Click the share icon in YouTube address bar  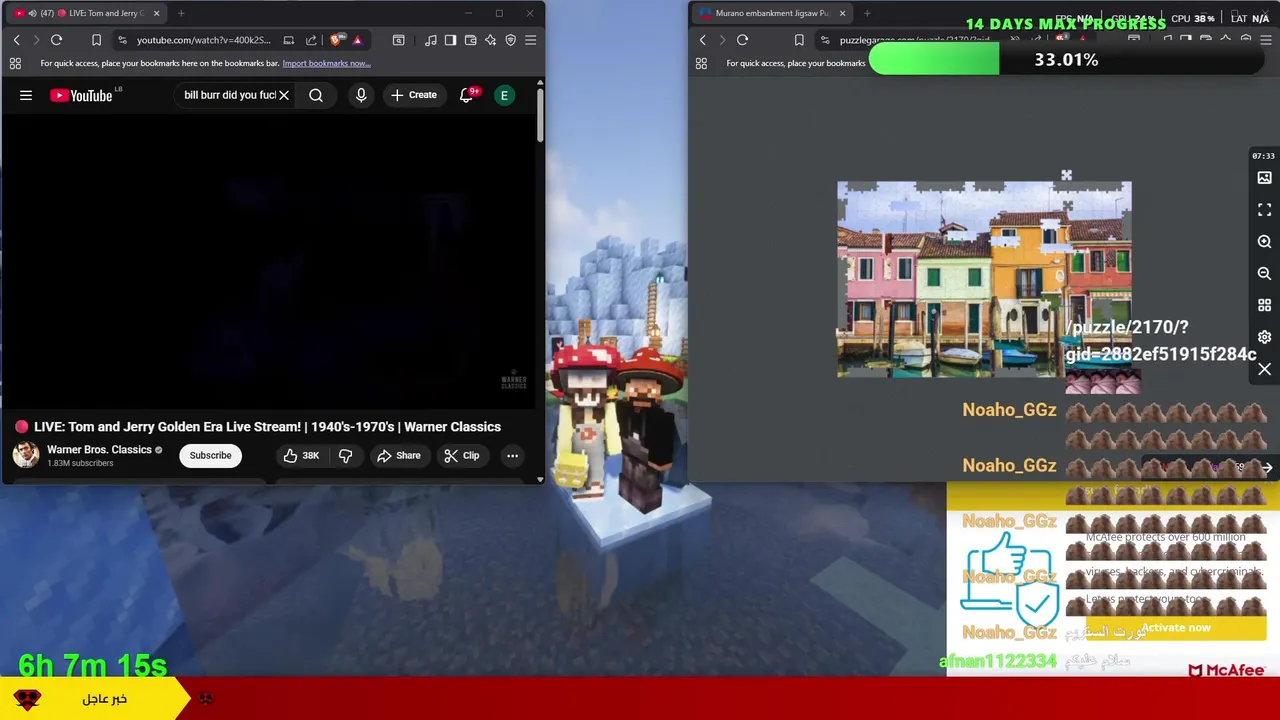pyautogui.click(x=311, y=40)
